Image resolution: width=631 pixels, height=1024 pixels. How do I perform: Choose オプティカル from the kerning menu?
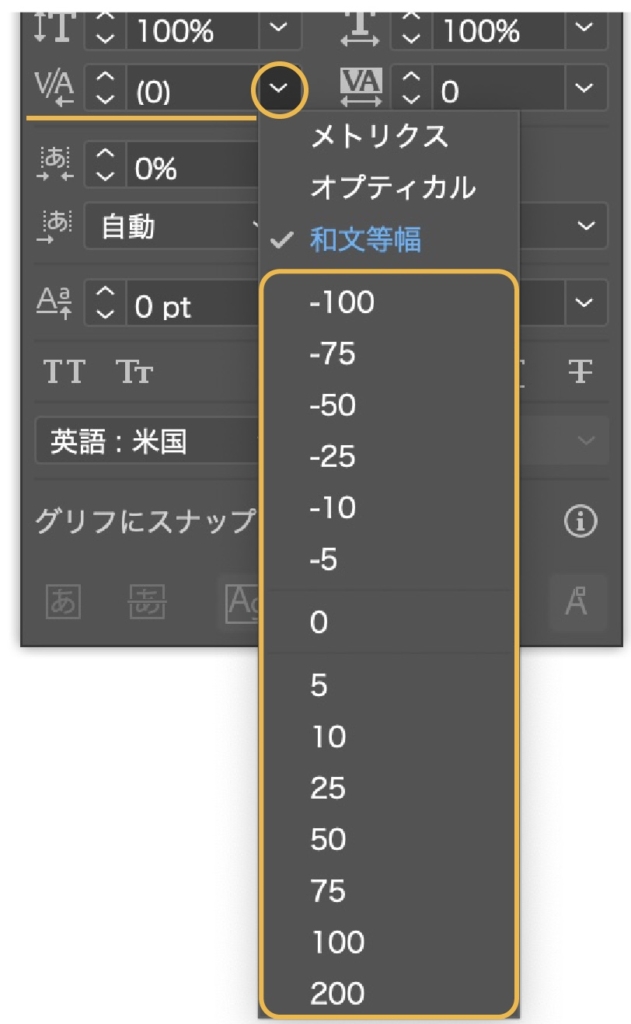click(x=393, y=187)
